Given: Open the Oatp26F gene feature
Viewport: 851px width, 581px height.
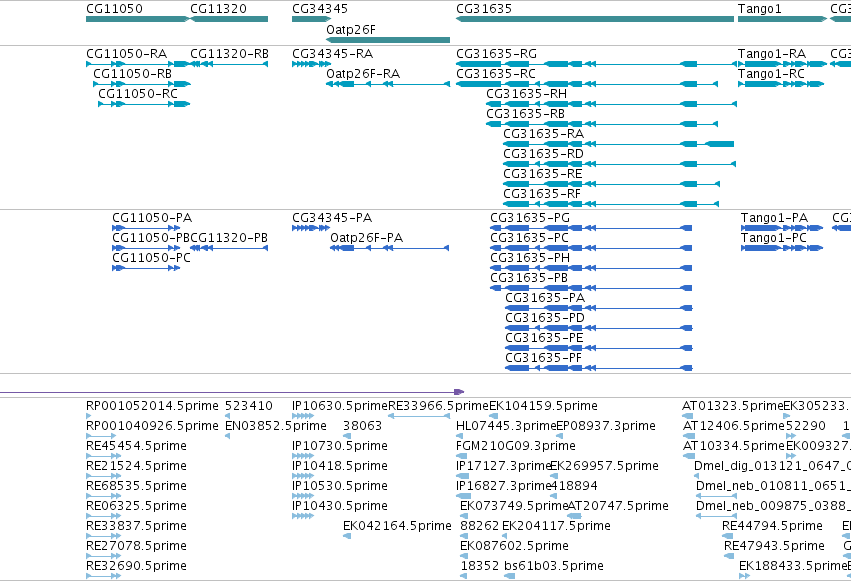Looking at the screenshot, I should tap(388, 40).
